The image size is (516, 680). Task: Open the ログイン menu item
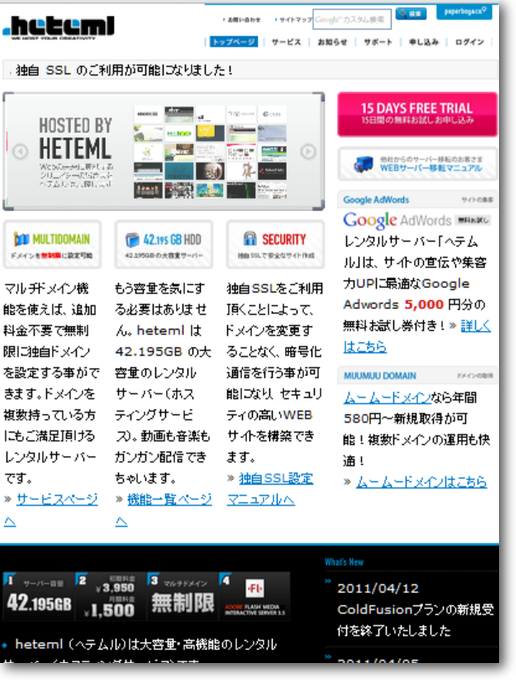469,42
